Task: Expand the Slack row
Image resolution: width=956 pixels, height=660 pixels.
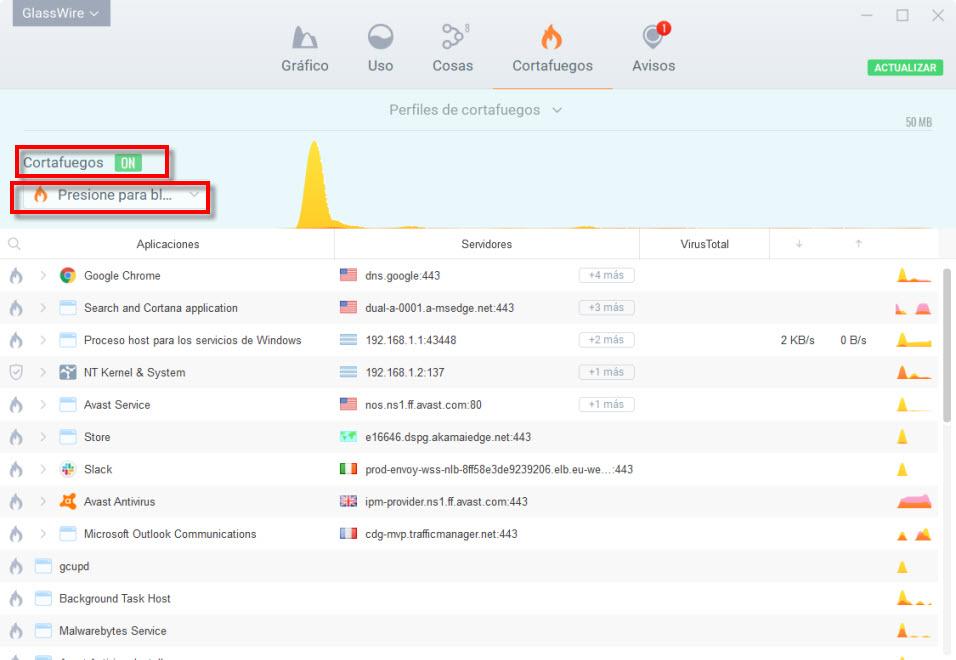Action: 43,469
